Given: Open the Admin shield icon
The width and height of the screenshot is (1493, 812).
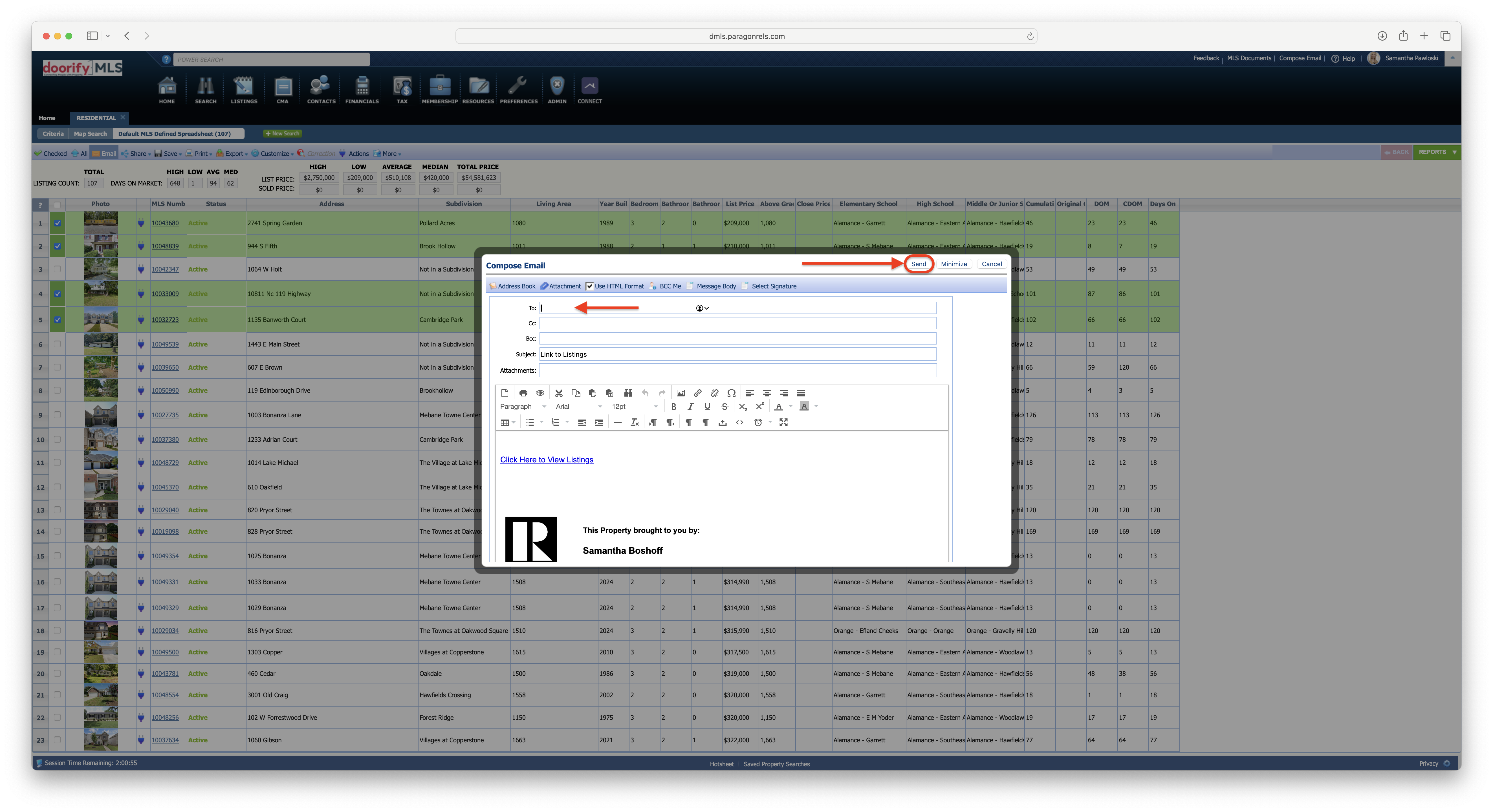Looking at the screenshot, I should (x=557, y=90).
